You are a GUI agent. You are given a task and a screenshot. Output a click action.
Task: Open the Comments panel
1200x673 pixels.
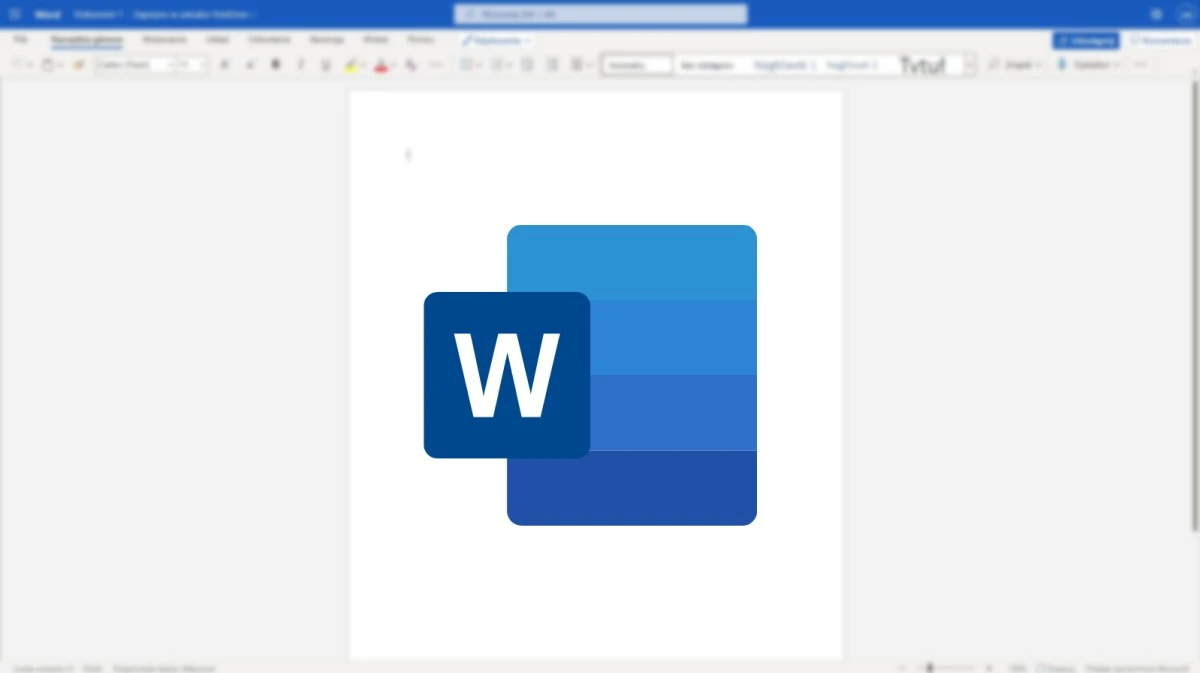pos(1160,40)
